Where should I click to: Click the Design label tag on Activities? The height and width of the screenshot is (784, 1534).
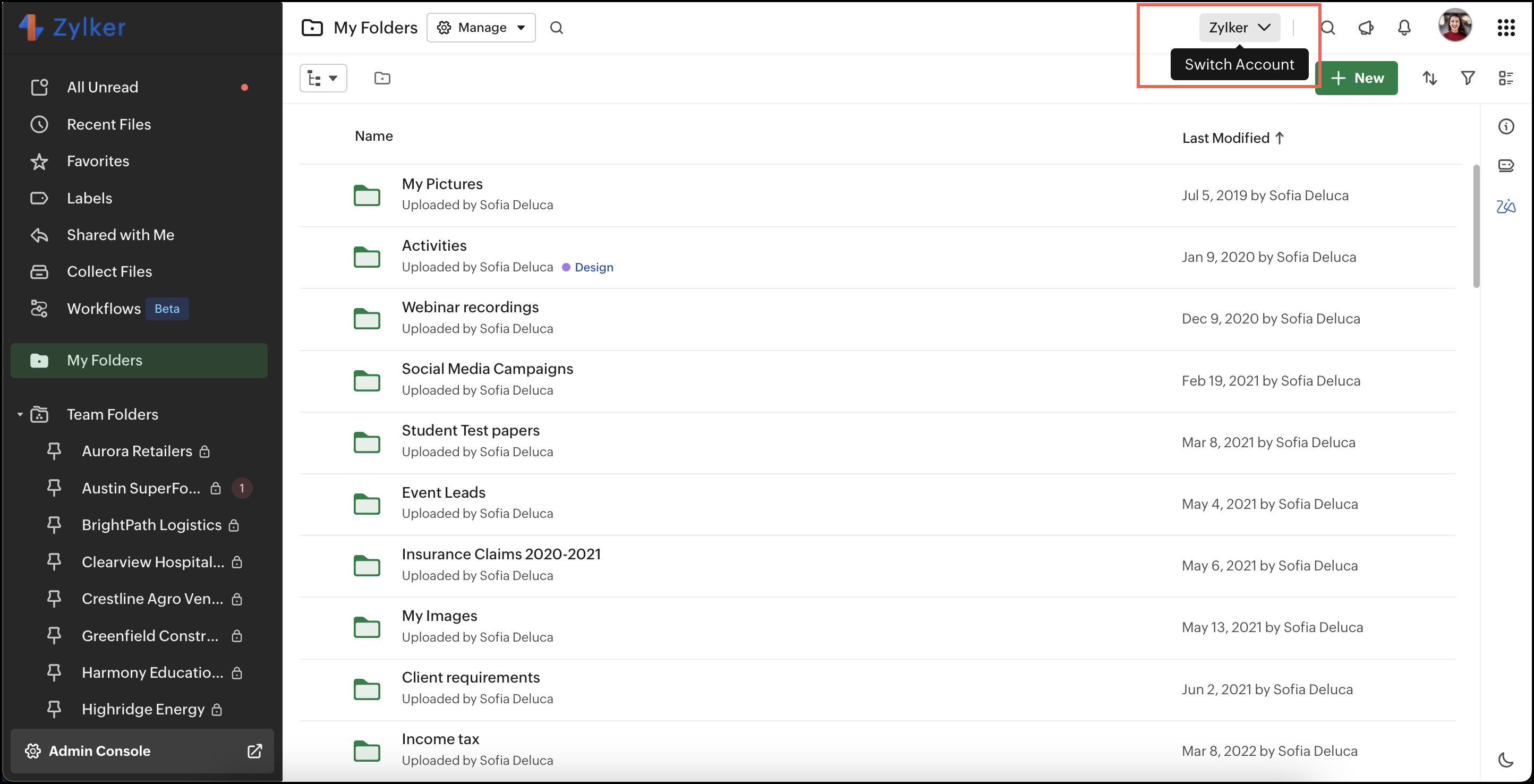coord(593,267)
